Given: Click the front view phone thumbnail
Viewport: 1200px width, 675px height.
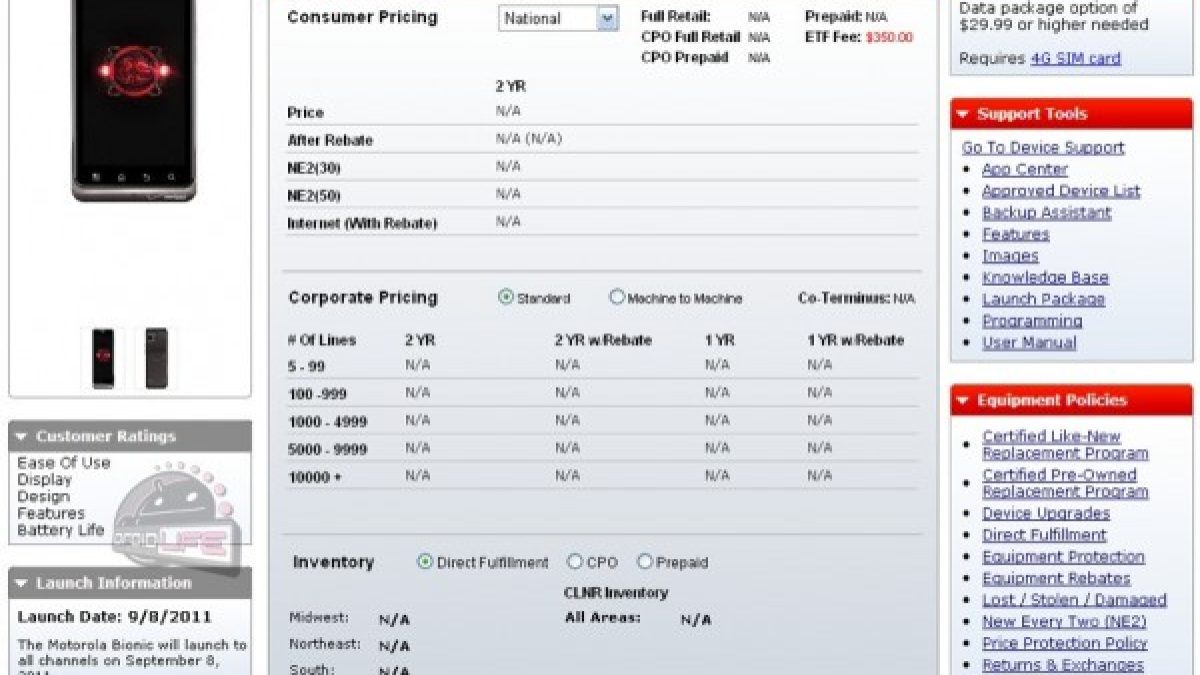Looking at the screenshot, I should [103, 358].
